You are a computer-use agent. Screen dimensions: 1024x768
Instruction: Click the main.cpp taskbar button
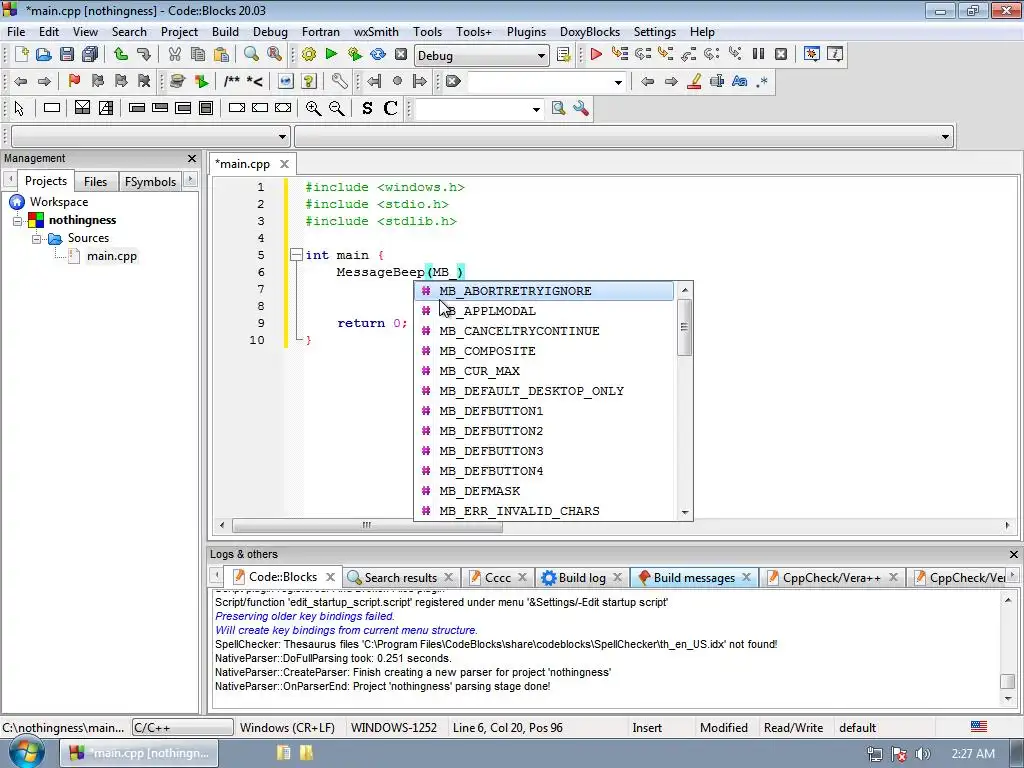(x=140, y=753)
